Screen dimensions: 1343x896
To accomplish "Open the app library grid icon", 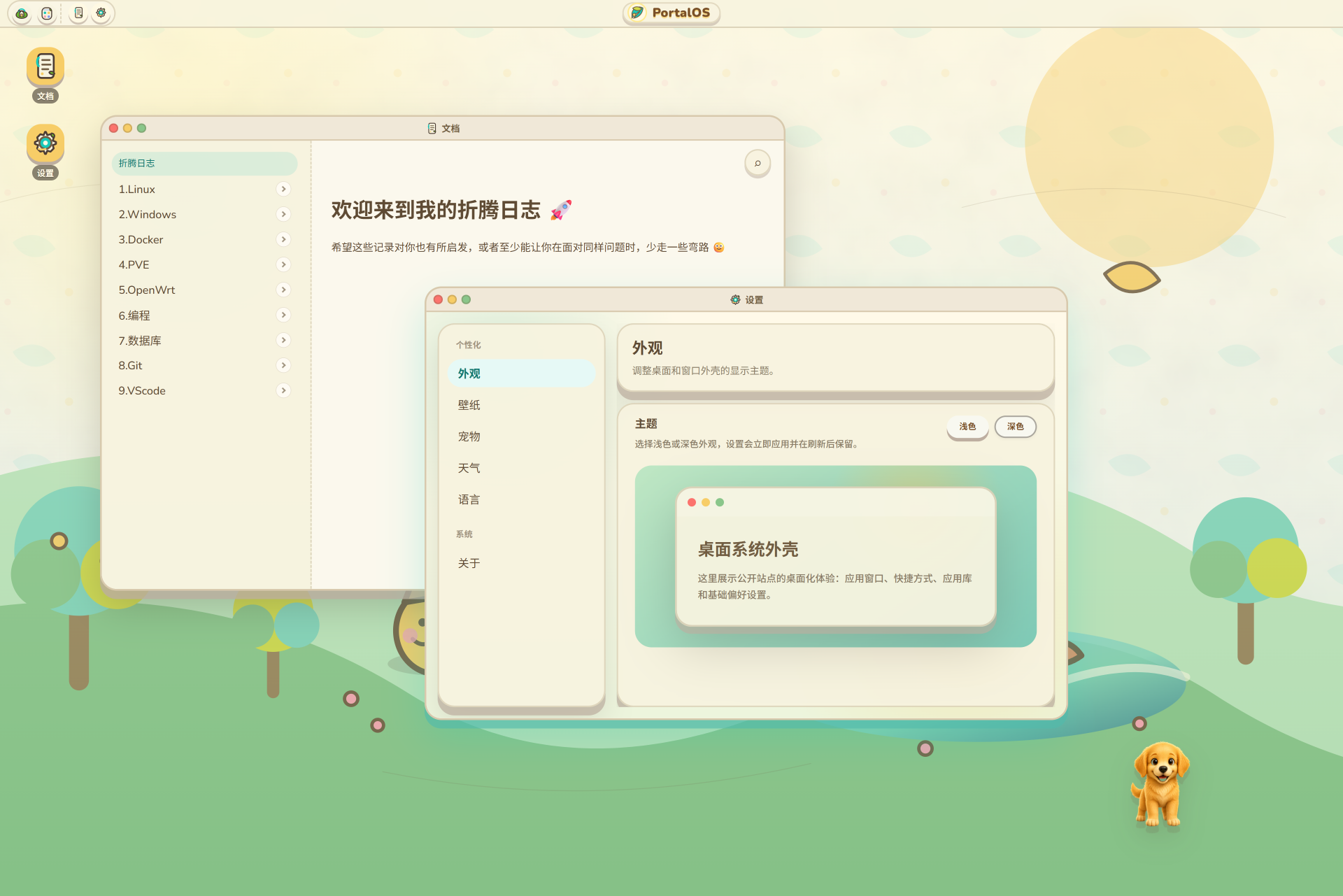I will coord(47,13).
